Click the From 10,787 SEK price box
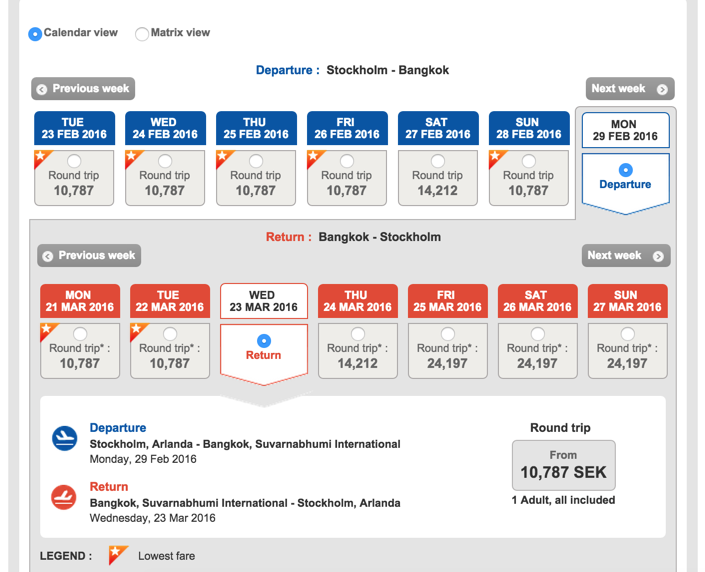The image size is (705, 572). coord(563,465)
